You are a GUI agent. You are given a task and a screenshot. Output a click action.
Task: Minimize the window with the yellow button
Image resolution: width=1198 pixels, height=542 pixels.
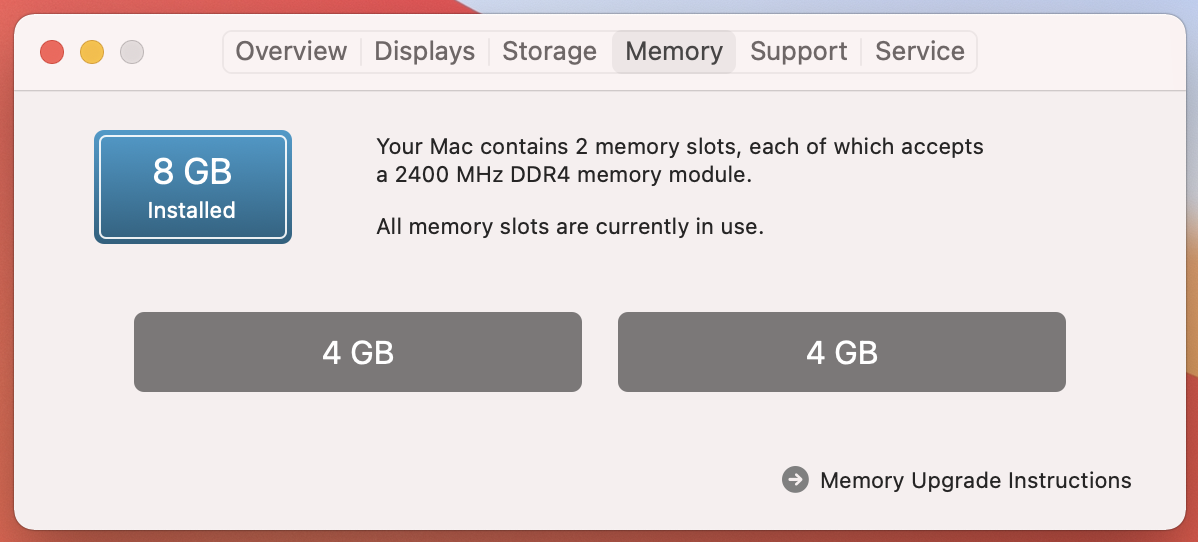[x=92, y=52]
